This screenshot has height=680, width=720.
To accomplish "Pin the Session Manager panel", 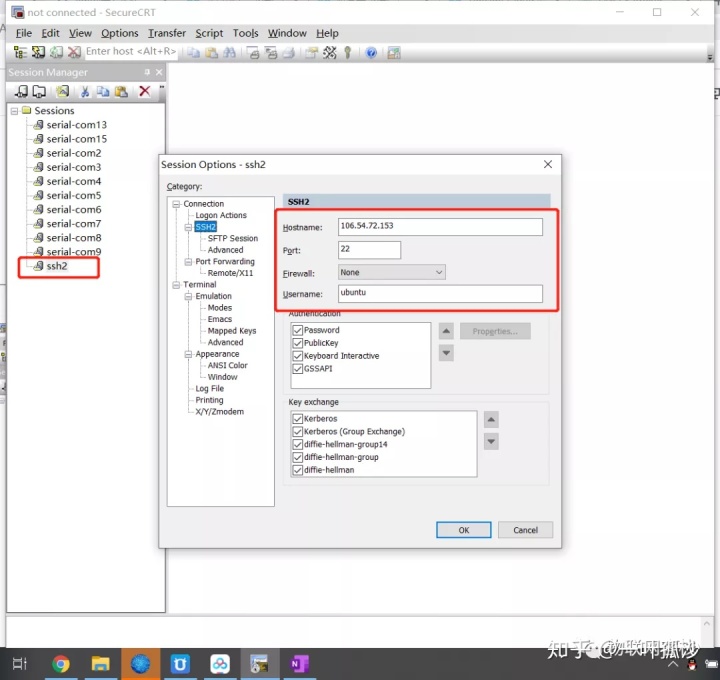I will coord(147,72).
